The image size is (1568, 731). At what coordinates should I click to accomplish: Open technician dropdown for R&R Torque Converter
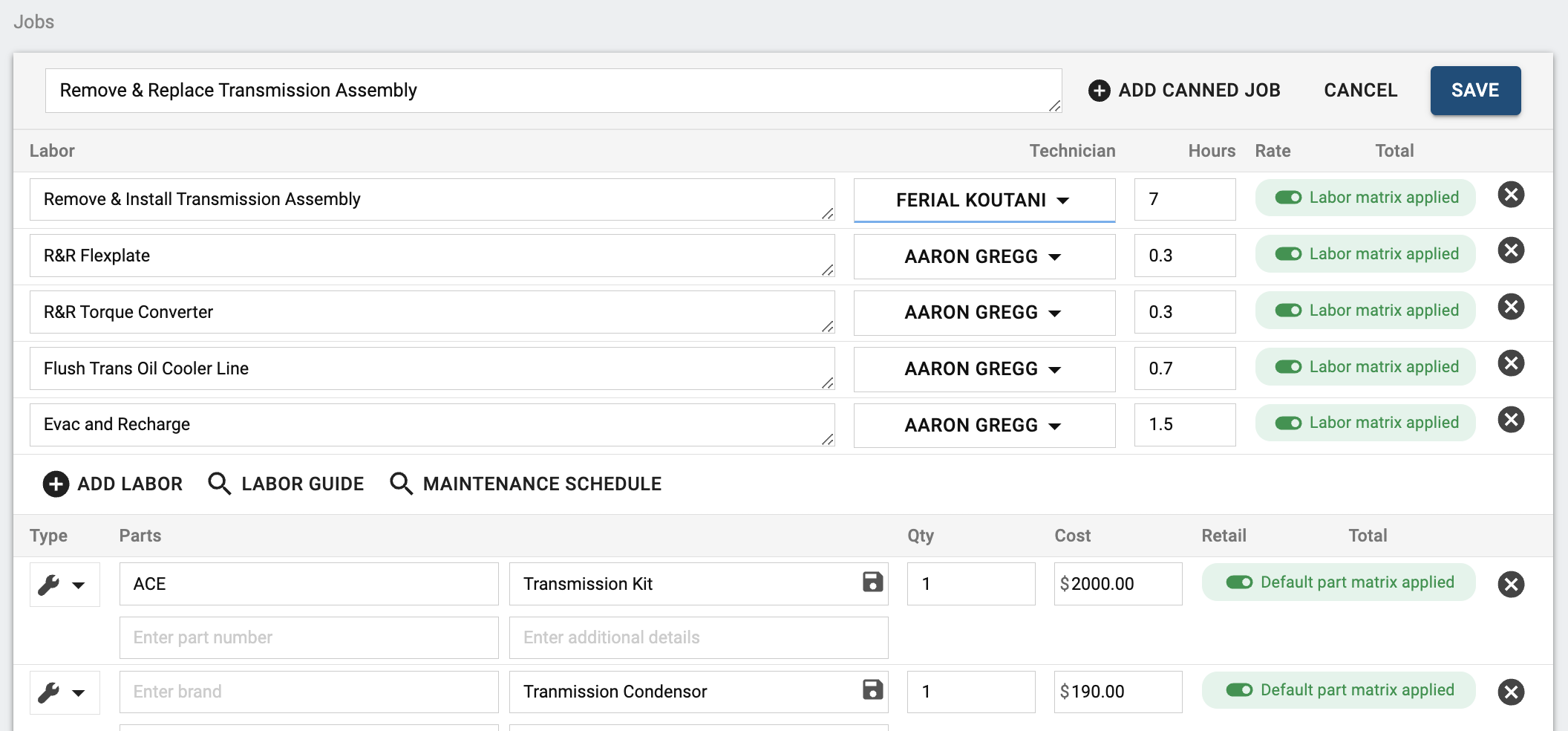point(984,313)
